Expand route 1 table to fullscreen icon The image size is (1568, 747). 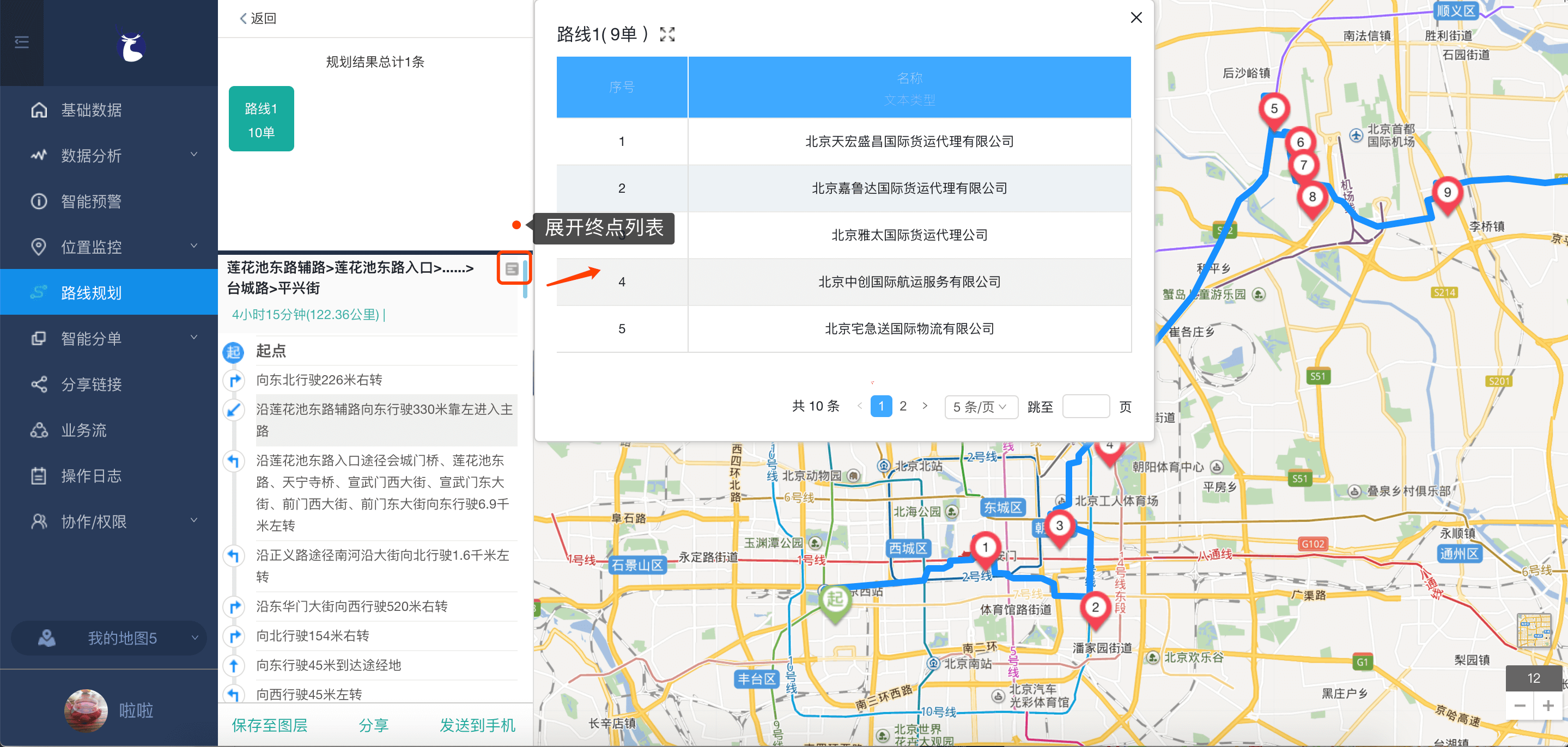click(x=668, y=35)
